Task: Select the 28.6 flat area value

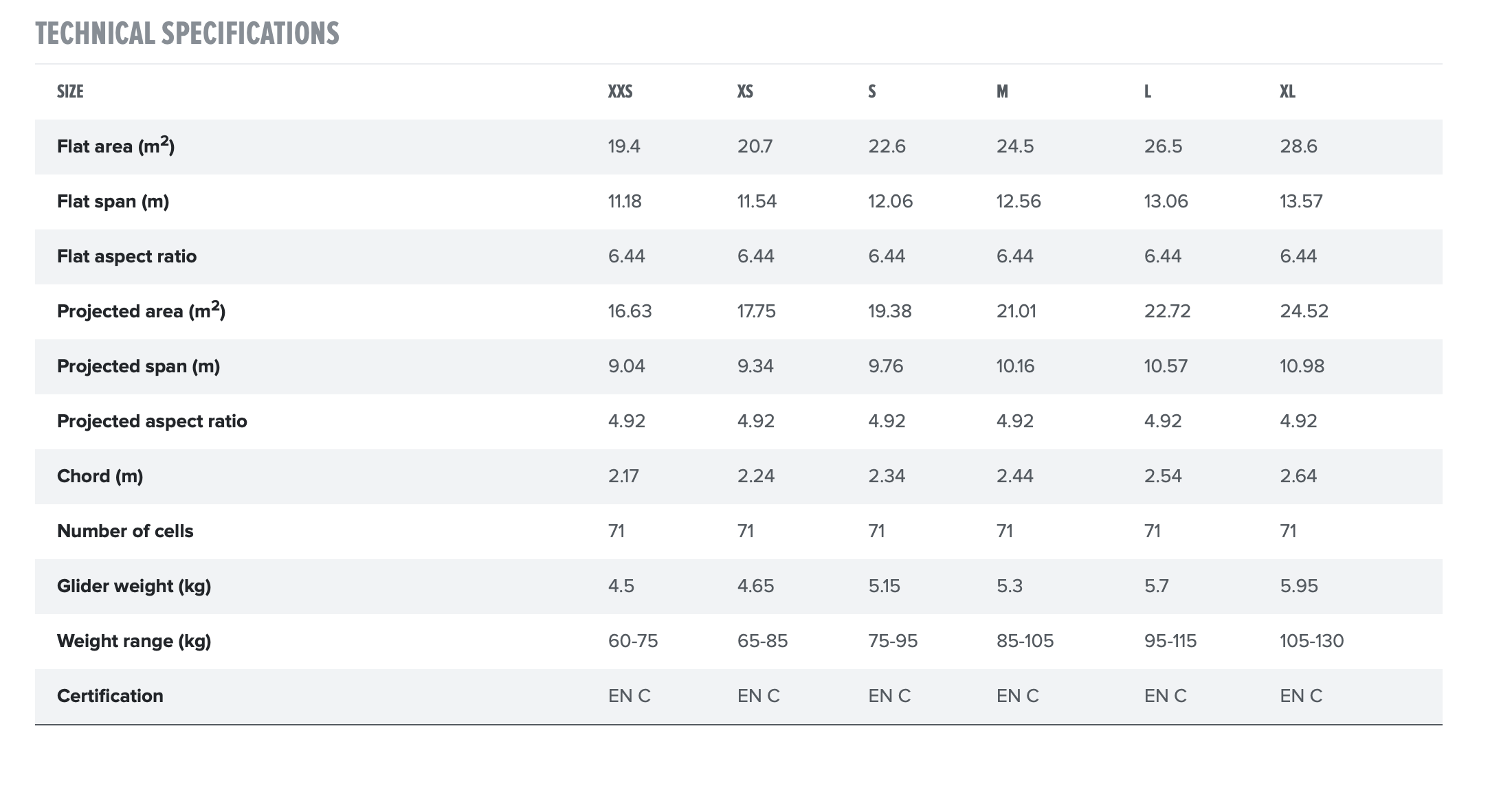Action: pyautogui.click(x=1298, y=146)
